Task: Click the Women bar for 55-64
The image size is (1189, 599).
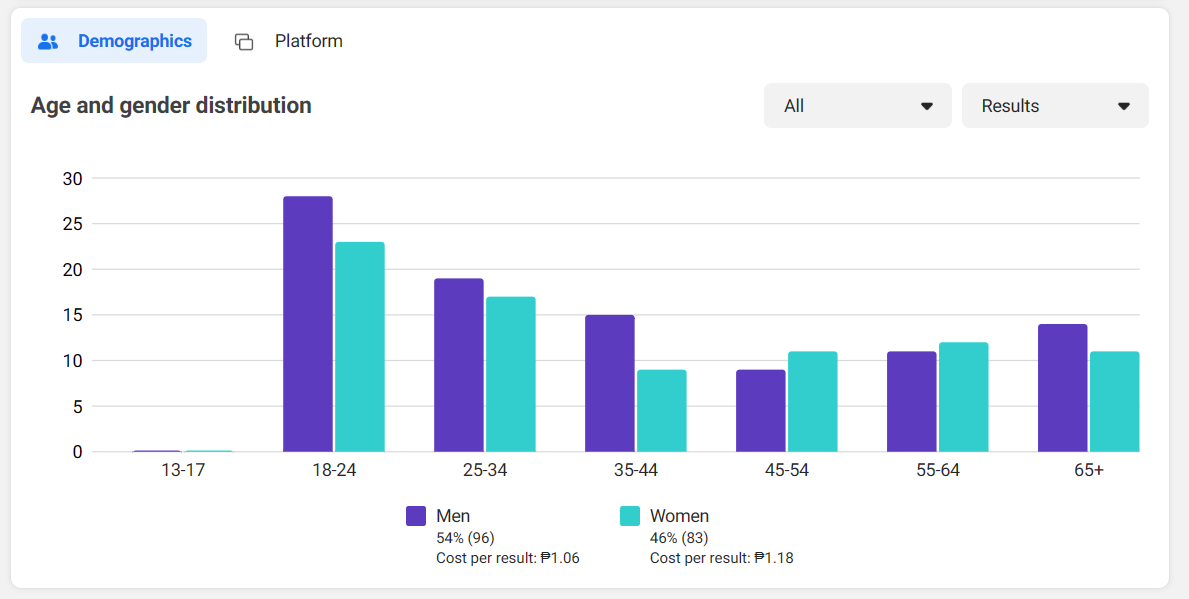Action: coord(964,397)
